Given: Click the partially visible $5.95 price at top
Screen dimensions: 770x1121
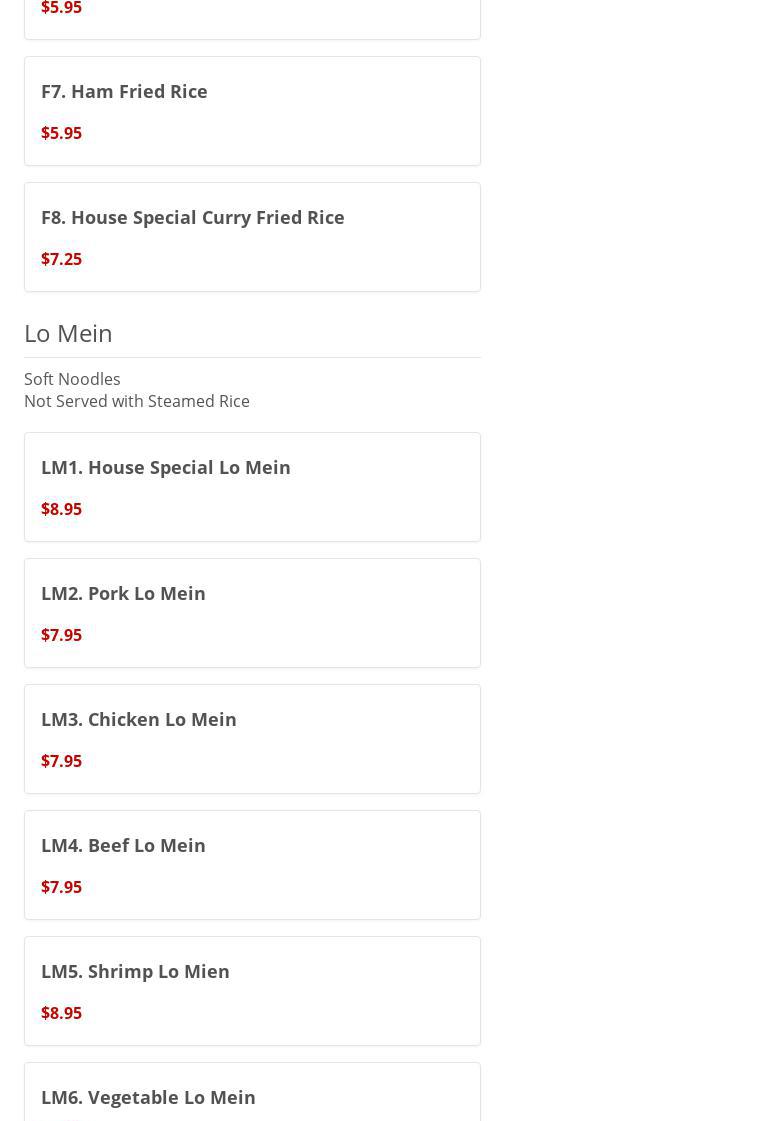Looking at the screenshot, I should point(61,9).
